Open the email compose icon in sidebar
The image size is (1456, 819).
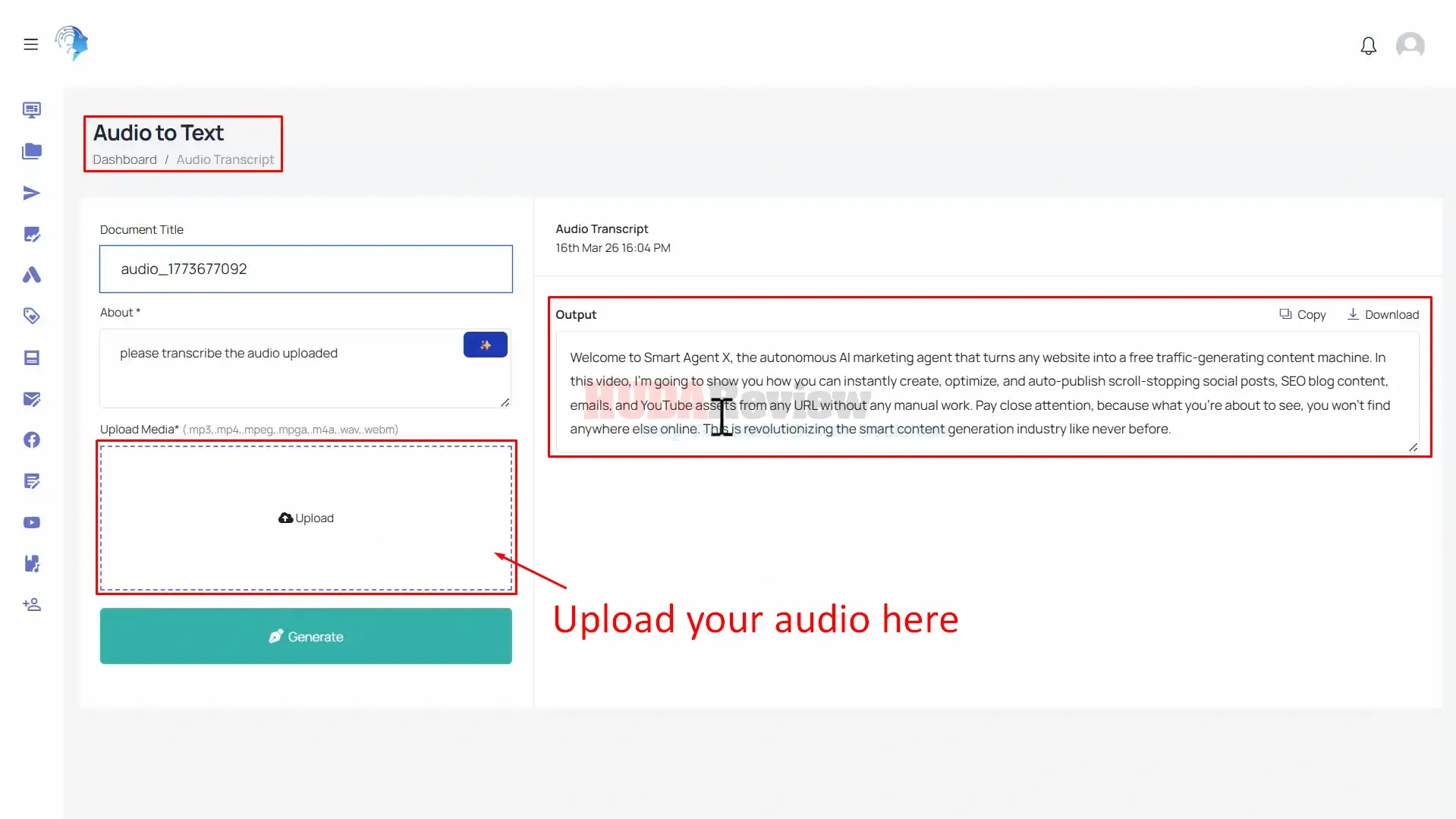[x=31, y=398]
